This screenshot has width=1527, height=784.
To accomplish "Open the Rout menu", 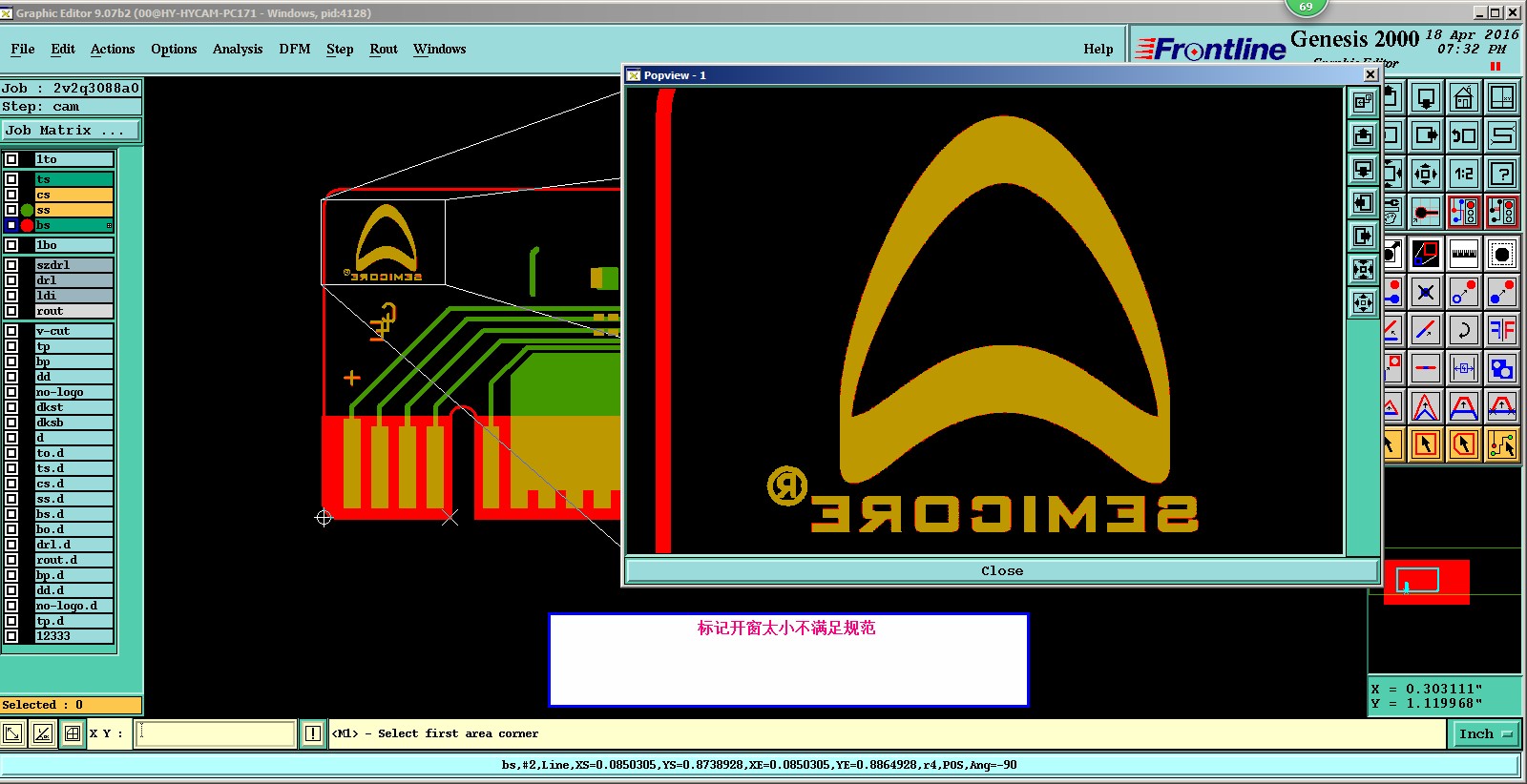I will [x=384, y=49].
